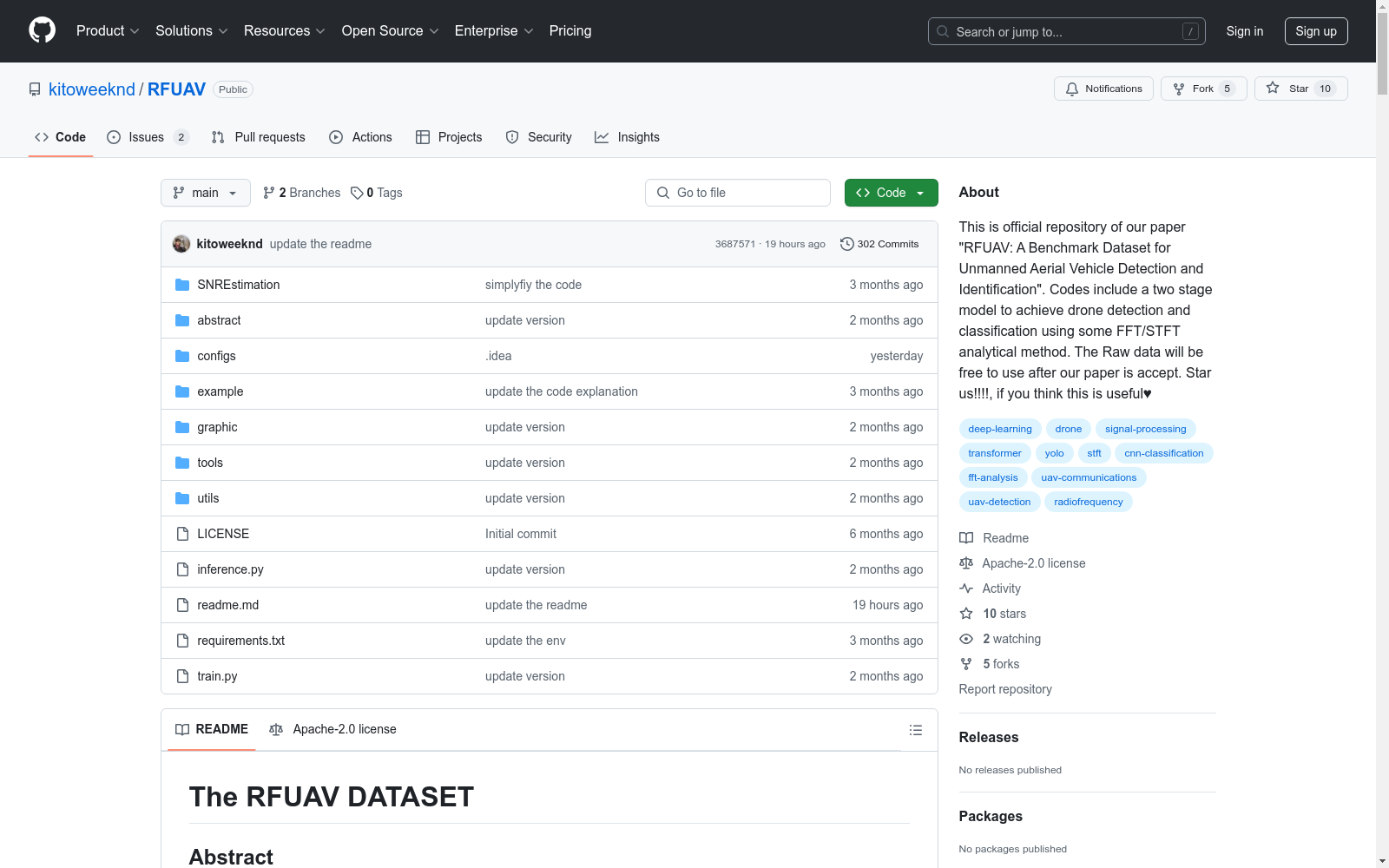Click commit hash 3687571
Viewport: 1389px width, 868px height.
point(735,244)
